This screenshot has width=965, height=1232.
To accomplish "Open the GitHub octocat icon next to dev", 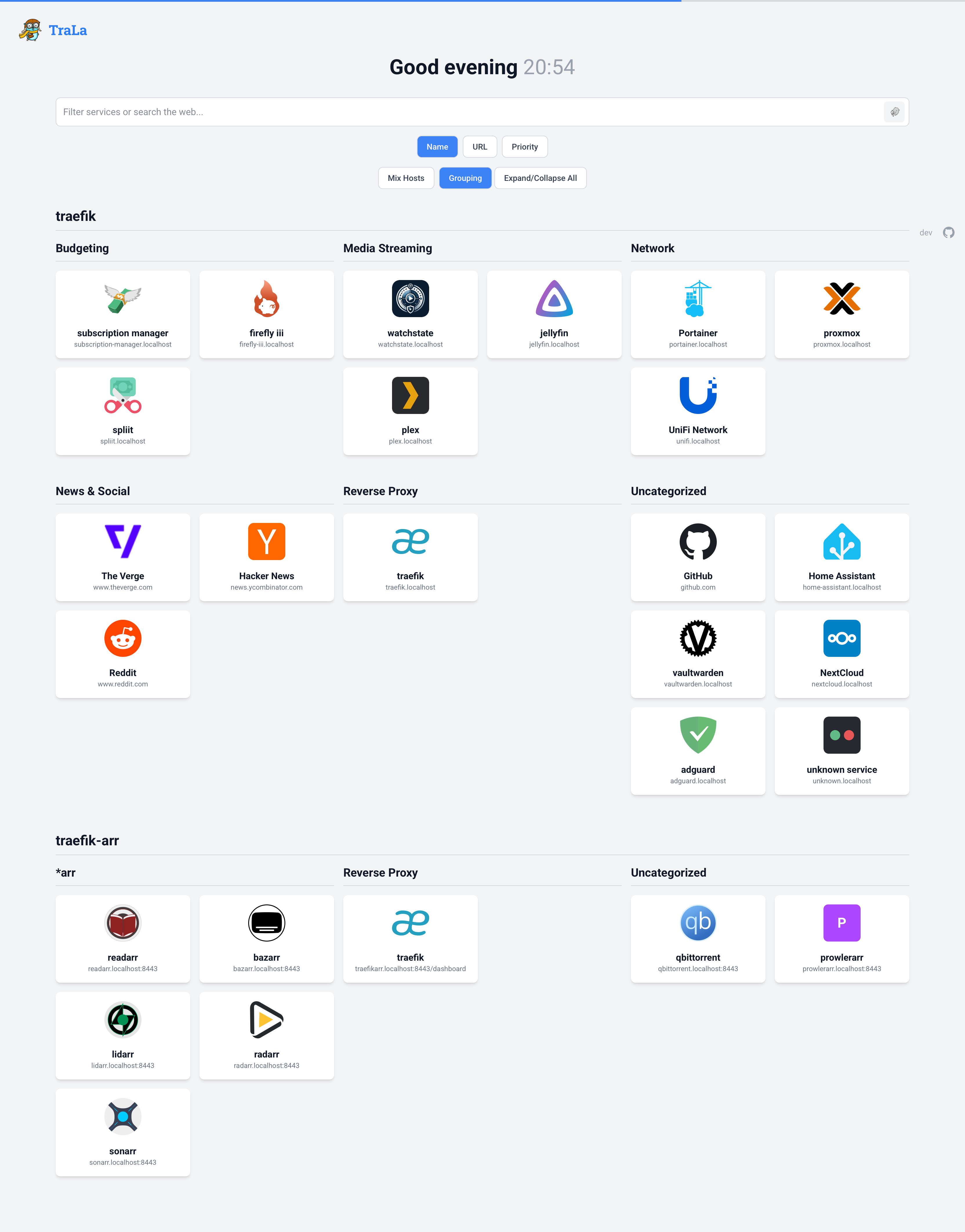I will coord(948,233).
